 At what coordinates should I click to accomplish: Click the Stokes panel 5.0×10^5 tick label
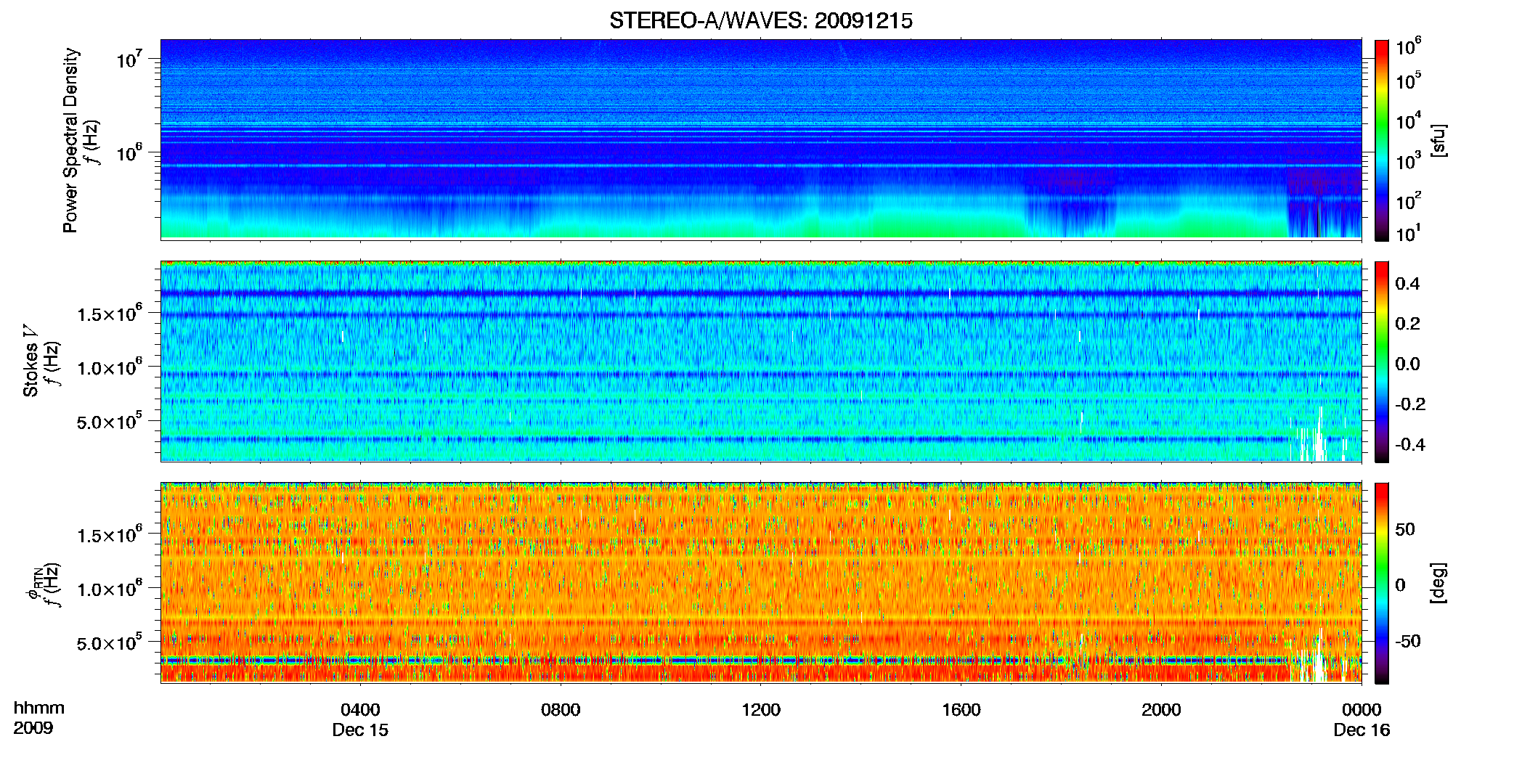(x=110, y=422)
